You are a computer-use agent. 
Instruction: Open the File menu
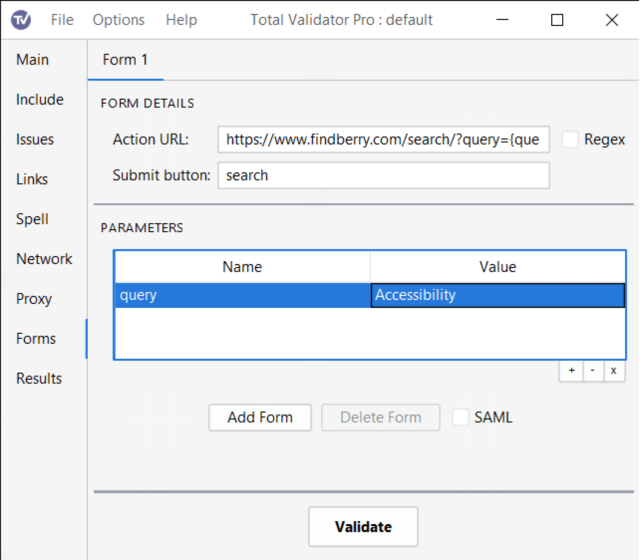(x=62, y=20)
